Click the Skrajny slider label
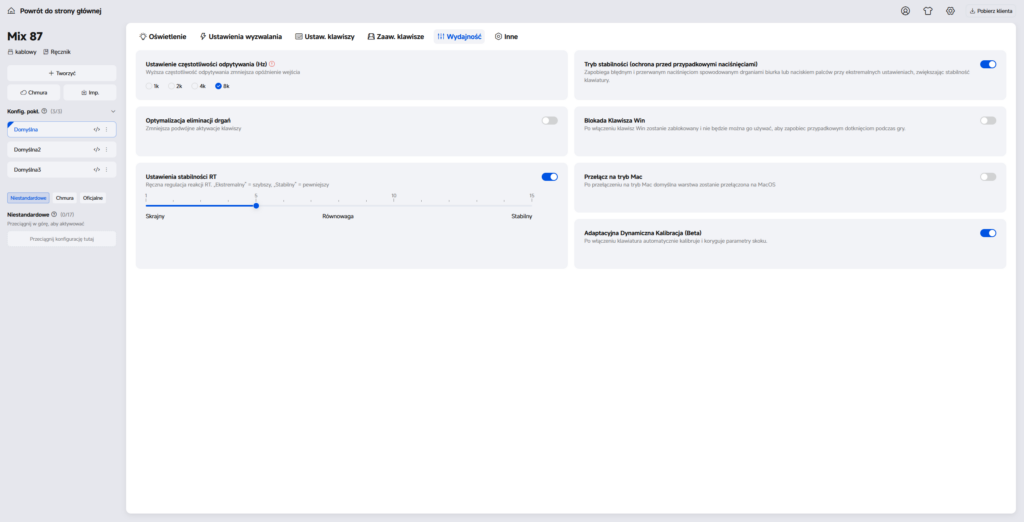 point(155,216)
